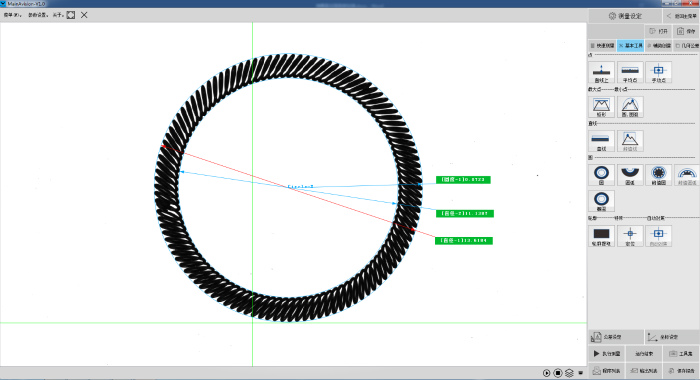Choose the rectangular peak max-point tool
The image size is (700, 380).
[601, 107]
